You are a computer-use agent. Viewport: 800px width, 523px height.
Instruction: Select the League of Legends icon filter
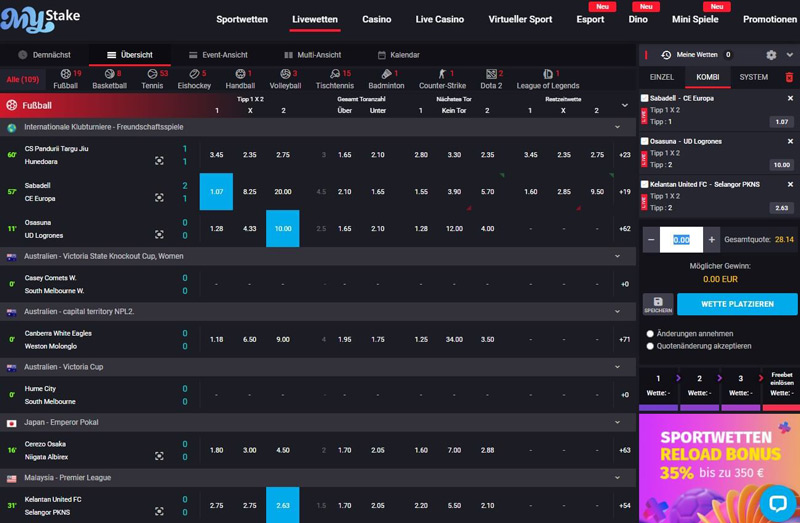547,79
